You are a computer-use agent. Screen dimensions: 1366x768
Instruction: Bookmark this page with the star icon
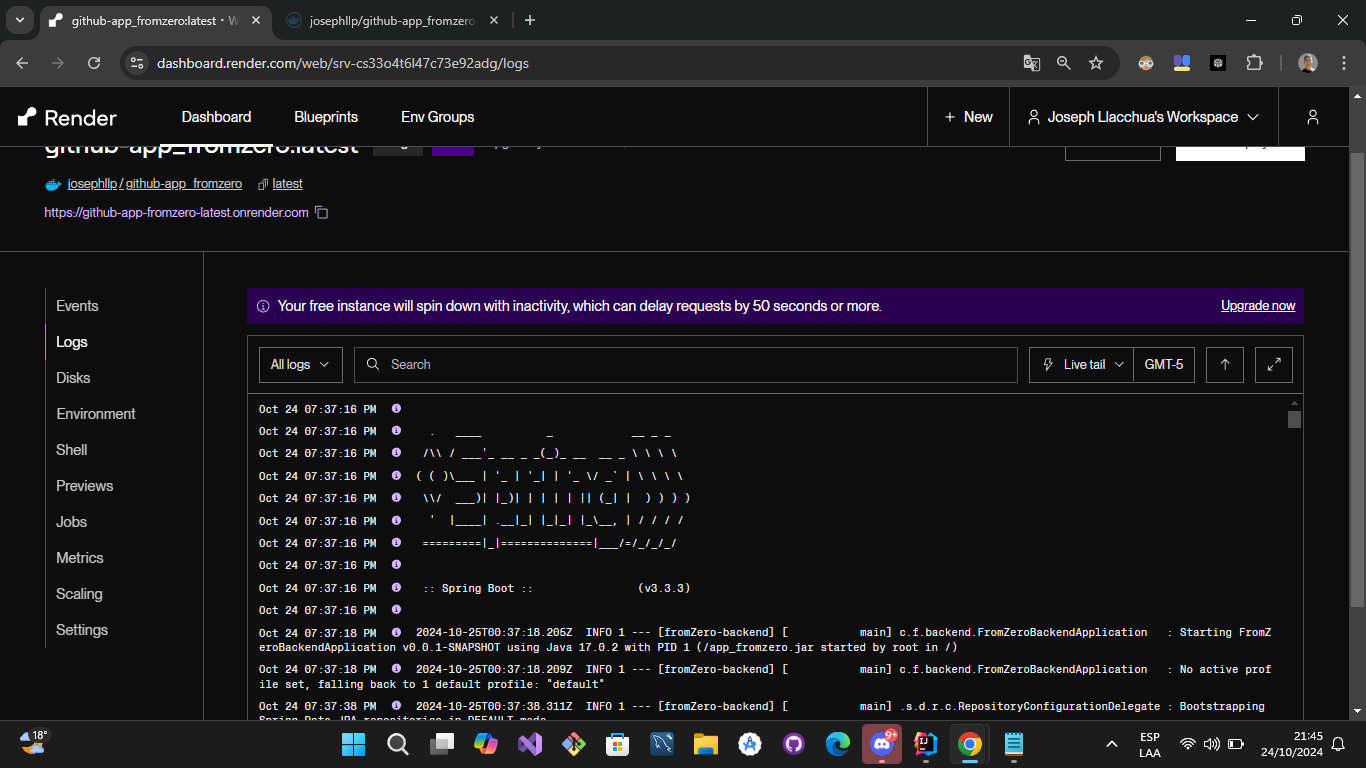pos(1096,63)
